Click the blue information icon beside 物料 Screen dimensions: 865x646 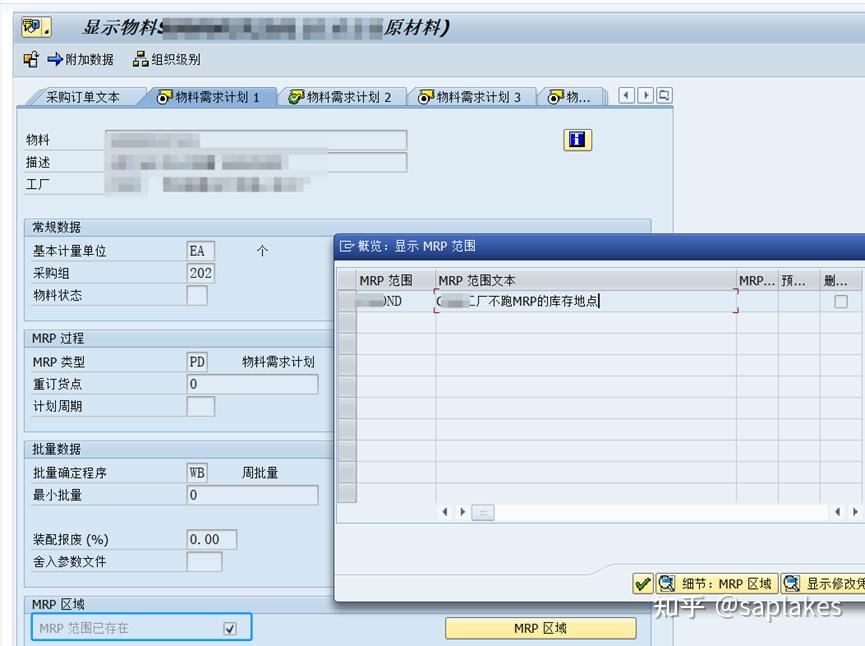tap(576, 140)
